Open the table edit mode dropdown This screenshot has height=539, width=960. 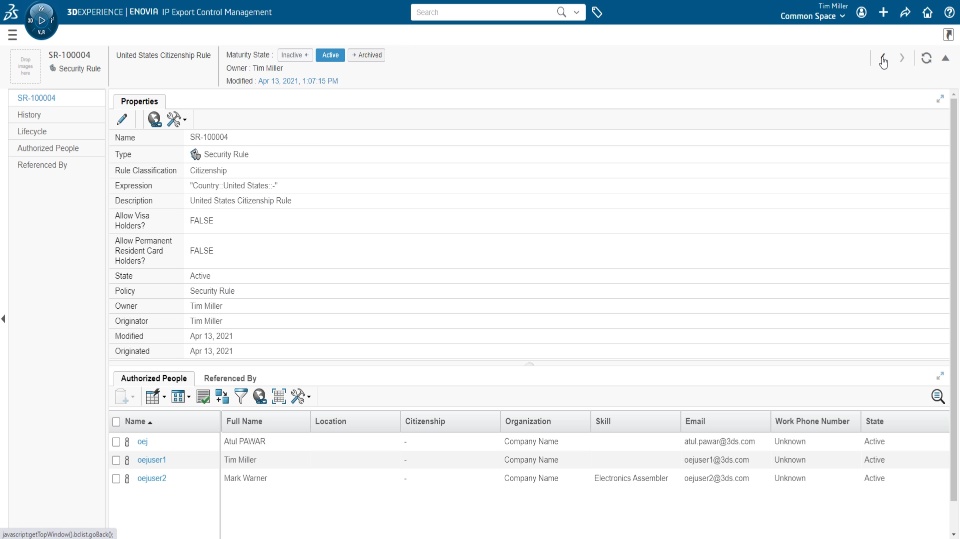156,397
